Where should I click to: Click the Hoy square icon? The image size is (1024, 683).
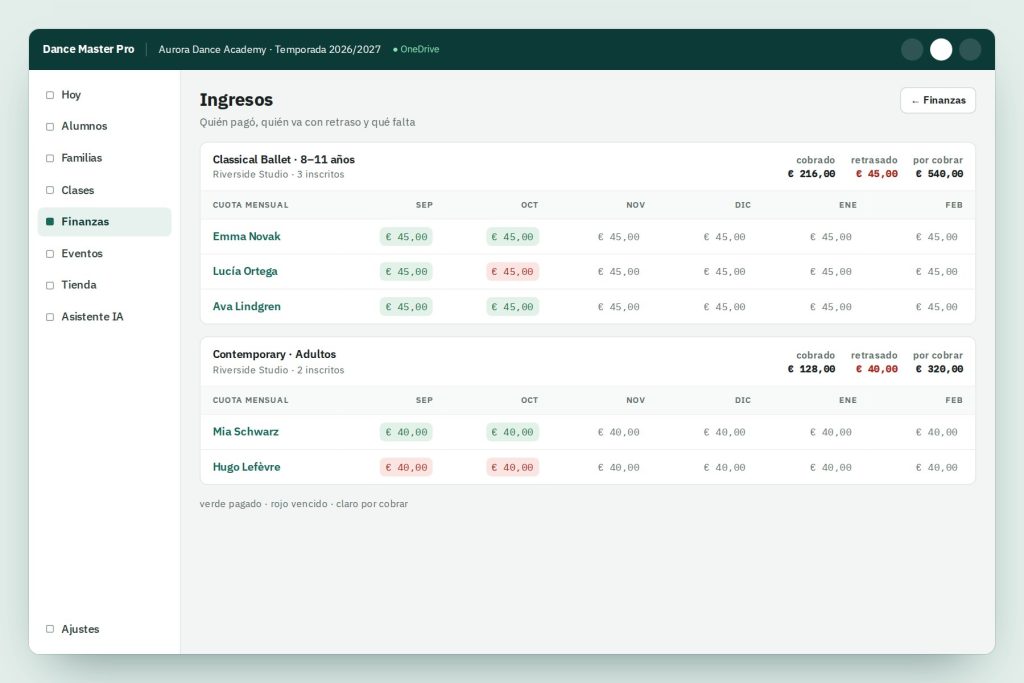pos(50,95)
